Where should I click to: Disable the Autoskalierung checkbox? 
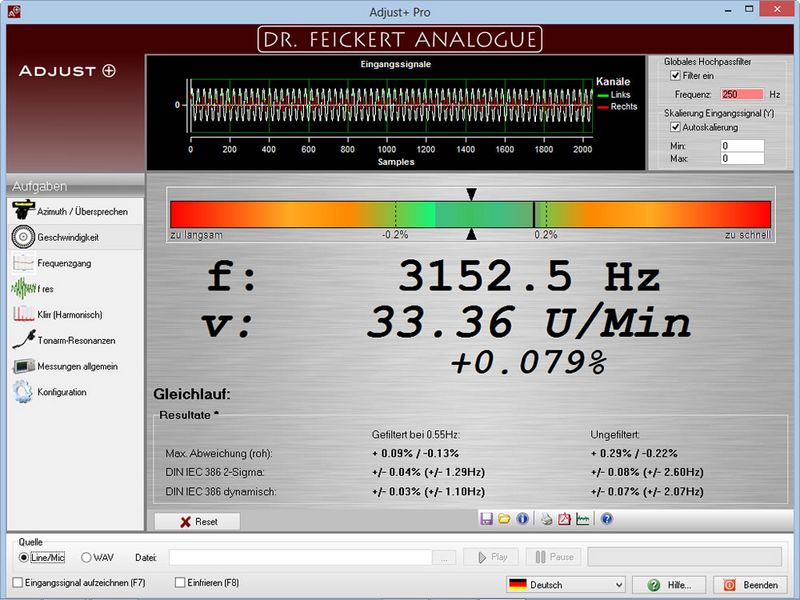coord(676,127)
